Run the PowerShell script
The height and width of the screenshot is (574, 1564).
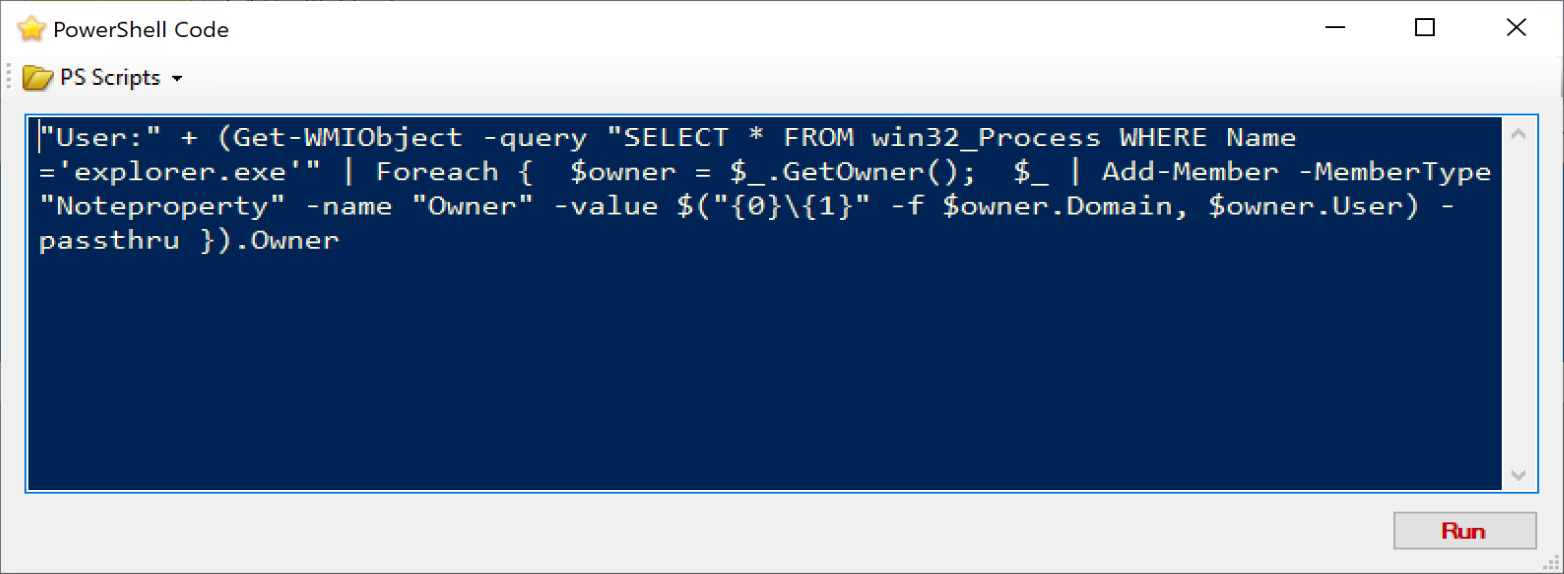(1464, 531)
